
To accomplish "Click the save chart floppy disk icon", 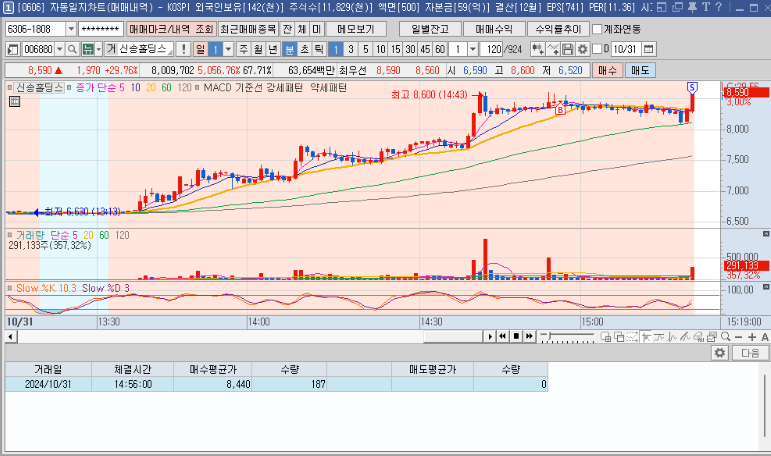I will (567, 49).
